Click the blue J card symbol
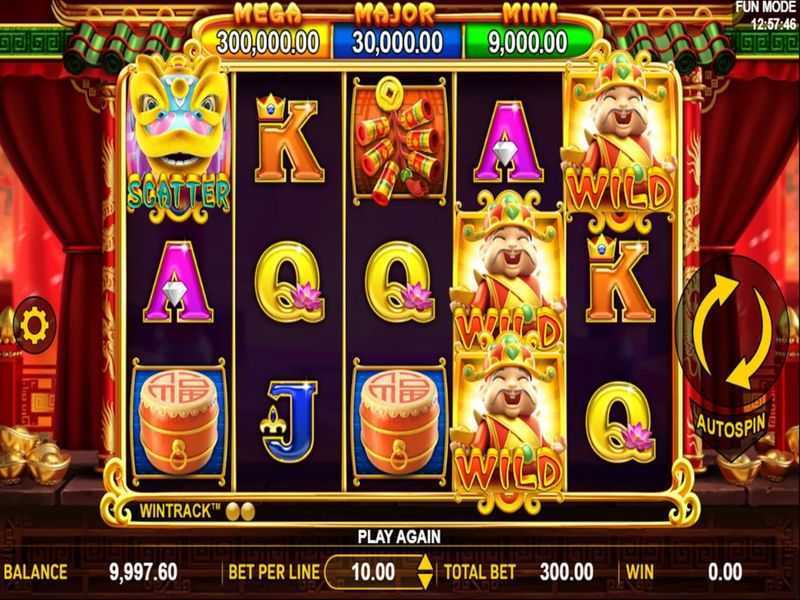The width and height of the screenshot is (800, 600). coord(288,421)
